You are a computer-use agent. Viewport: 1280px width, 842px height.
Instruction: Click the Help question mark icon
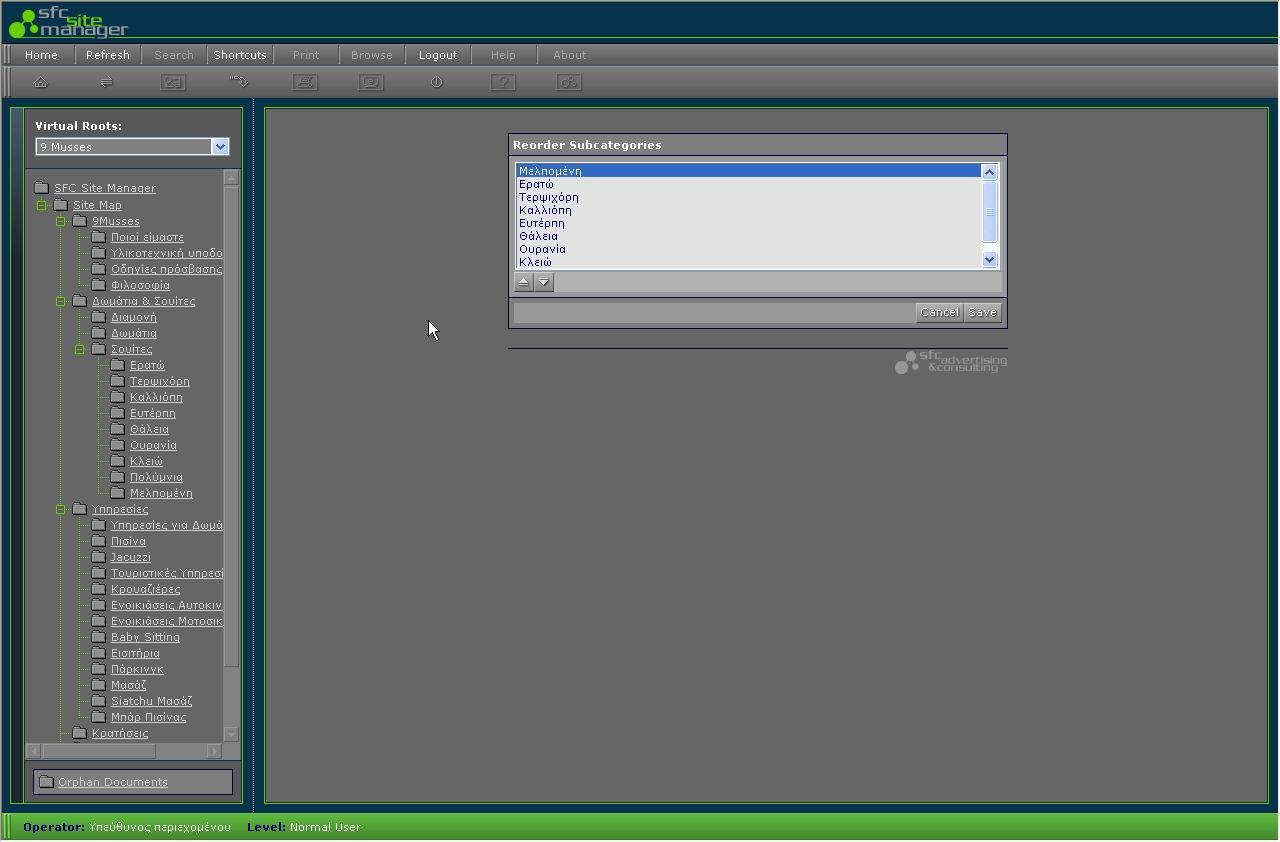(503, 82)
